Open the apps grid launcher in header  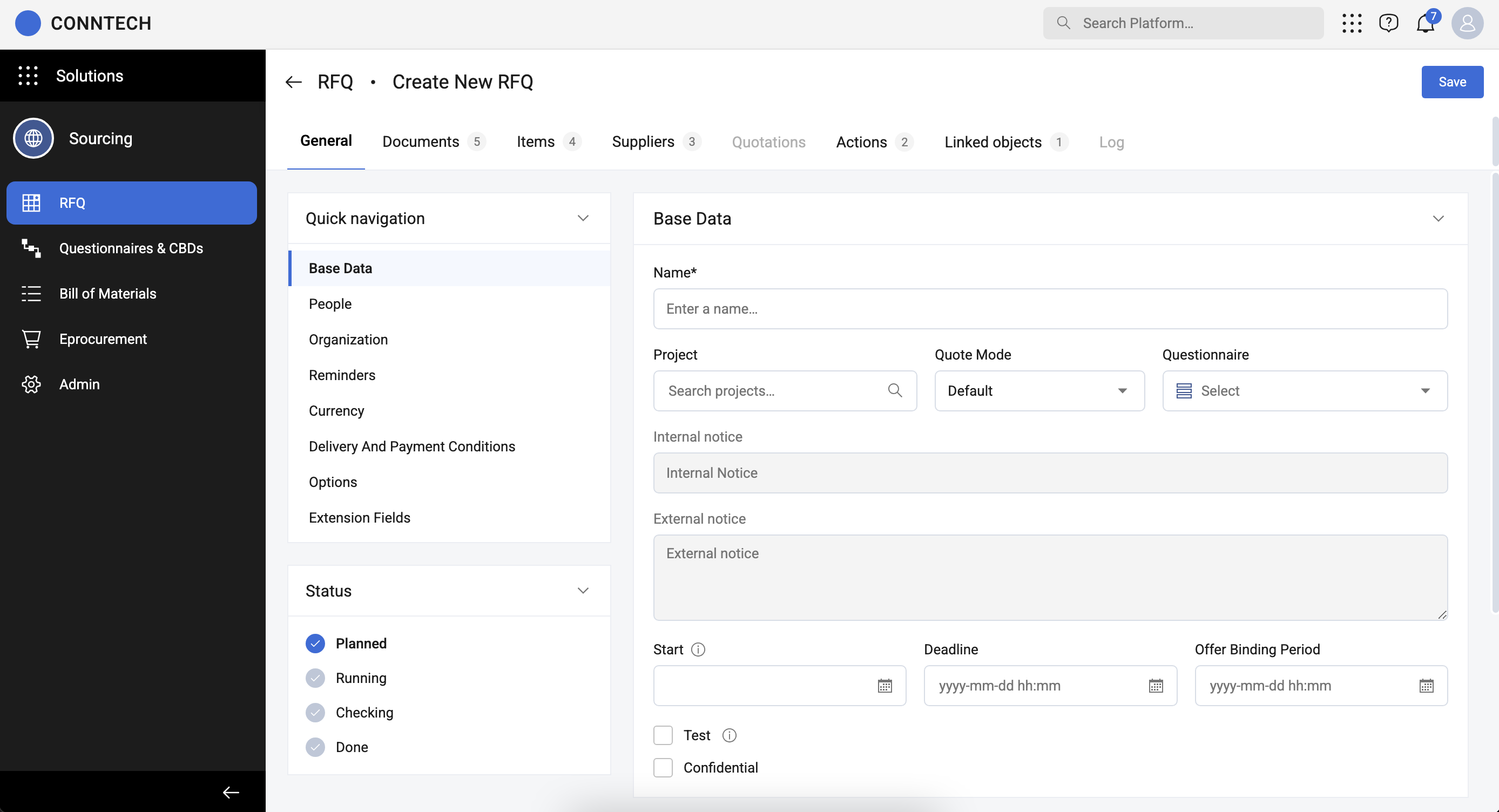(x=1351, y=23)
